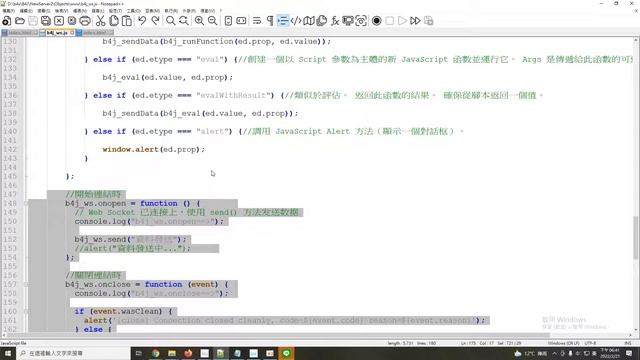Click 'JavaScript file' in the status bar
Image resolution: width=640 pixels, height=360 pixels.
tap(13, 343)
